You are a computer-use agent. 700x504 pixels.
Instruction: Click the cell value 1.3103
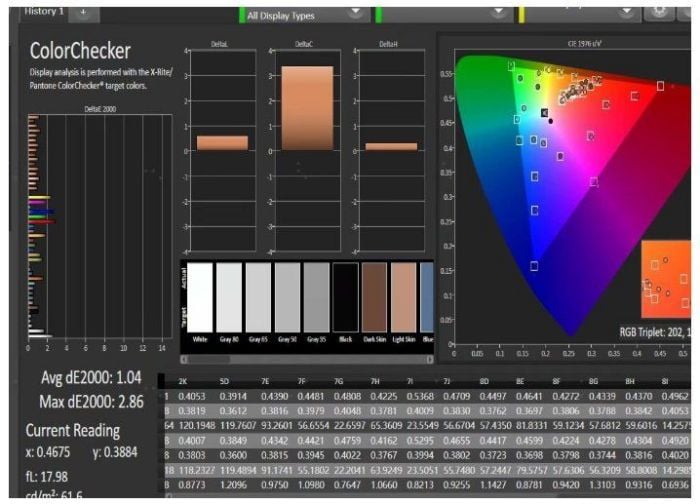(x=603, y=484)
